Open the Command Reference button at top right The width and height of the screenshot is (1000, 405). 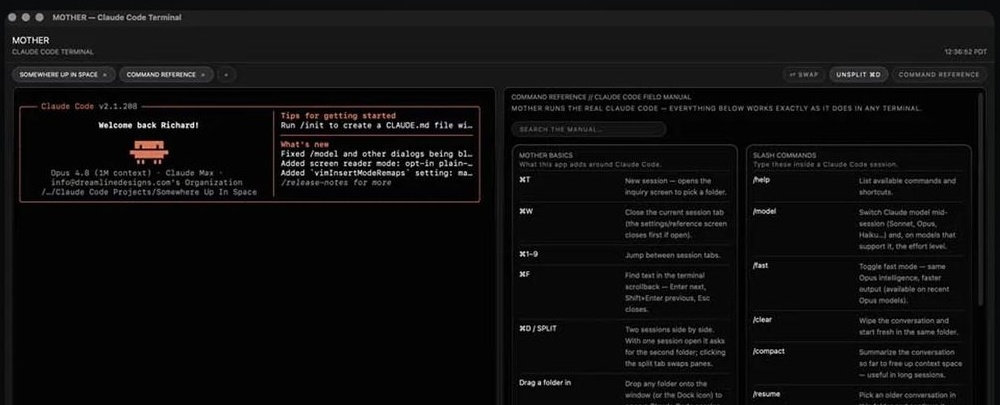[938, 75]
